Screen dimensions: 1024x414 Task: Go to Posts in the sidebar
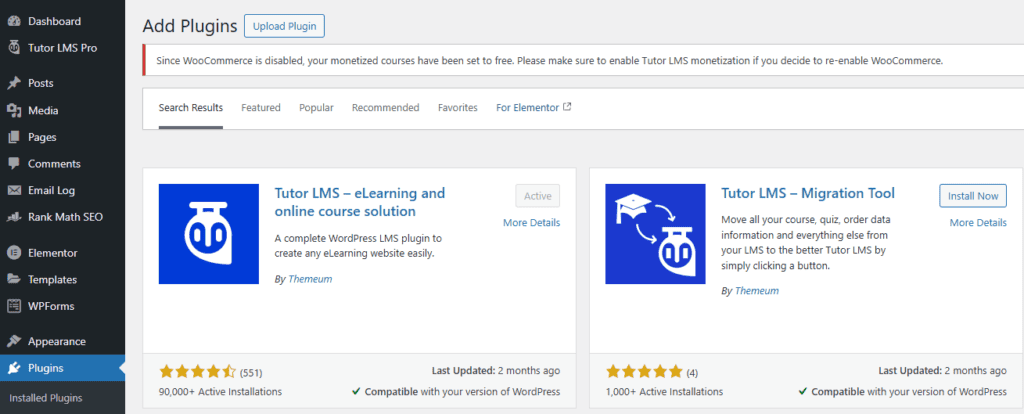coord(62,83)
